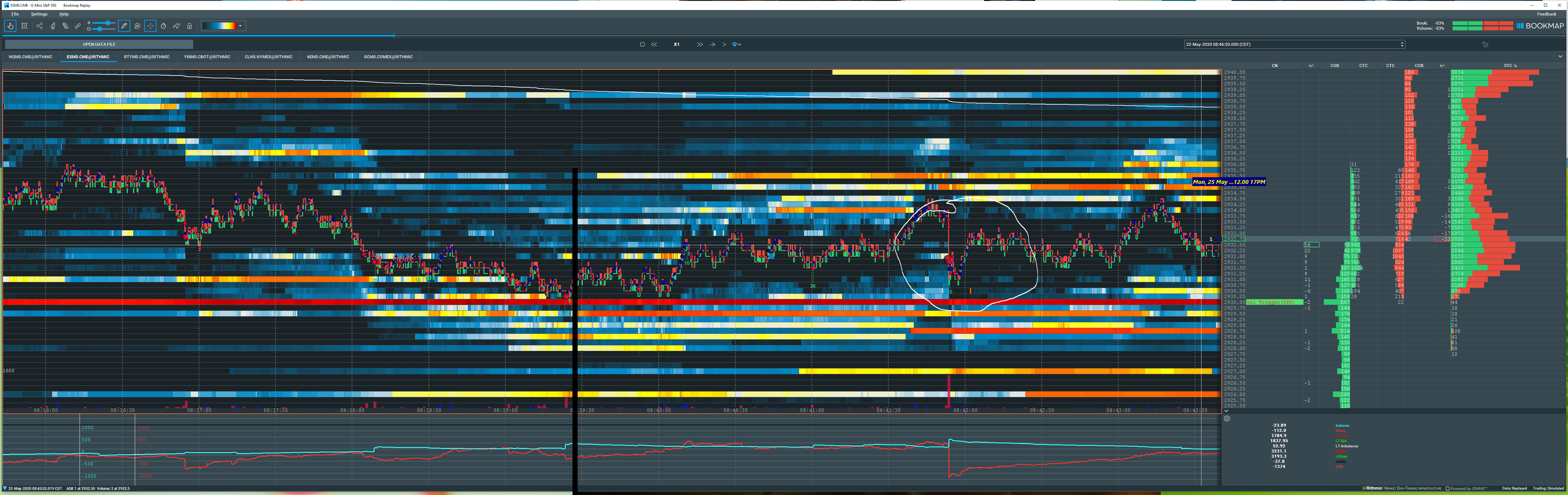Decrease replay speed with rewind arrows
The height and width of the screenshot is (495, 1568).
pos(654,44)
